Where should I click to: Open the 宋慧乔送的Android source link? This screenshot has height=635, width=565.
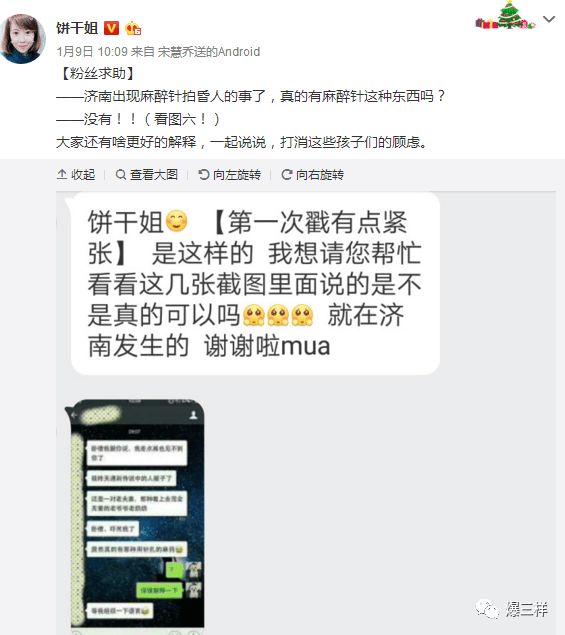pyautogui.click(x=209, y=52)
